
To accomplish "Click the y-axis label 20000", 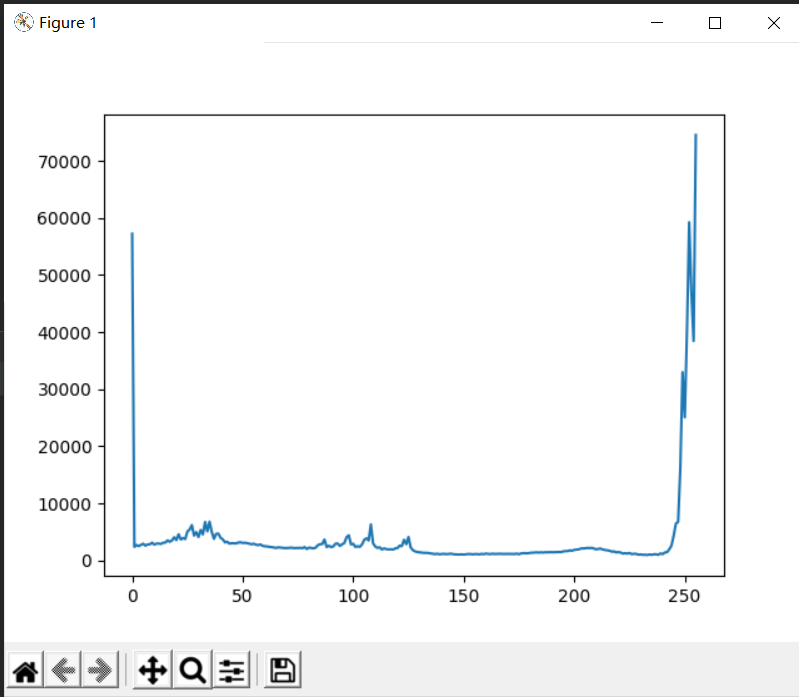I will coord(64,447).
